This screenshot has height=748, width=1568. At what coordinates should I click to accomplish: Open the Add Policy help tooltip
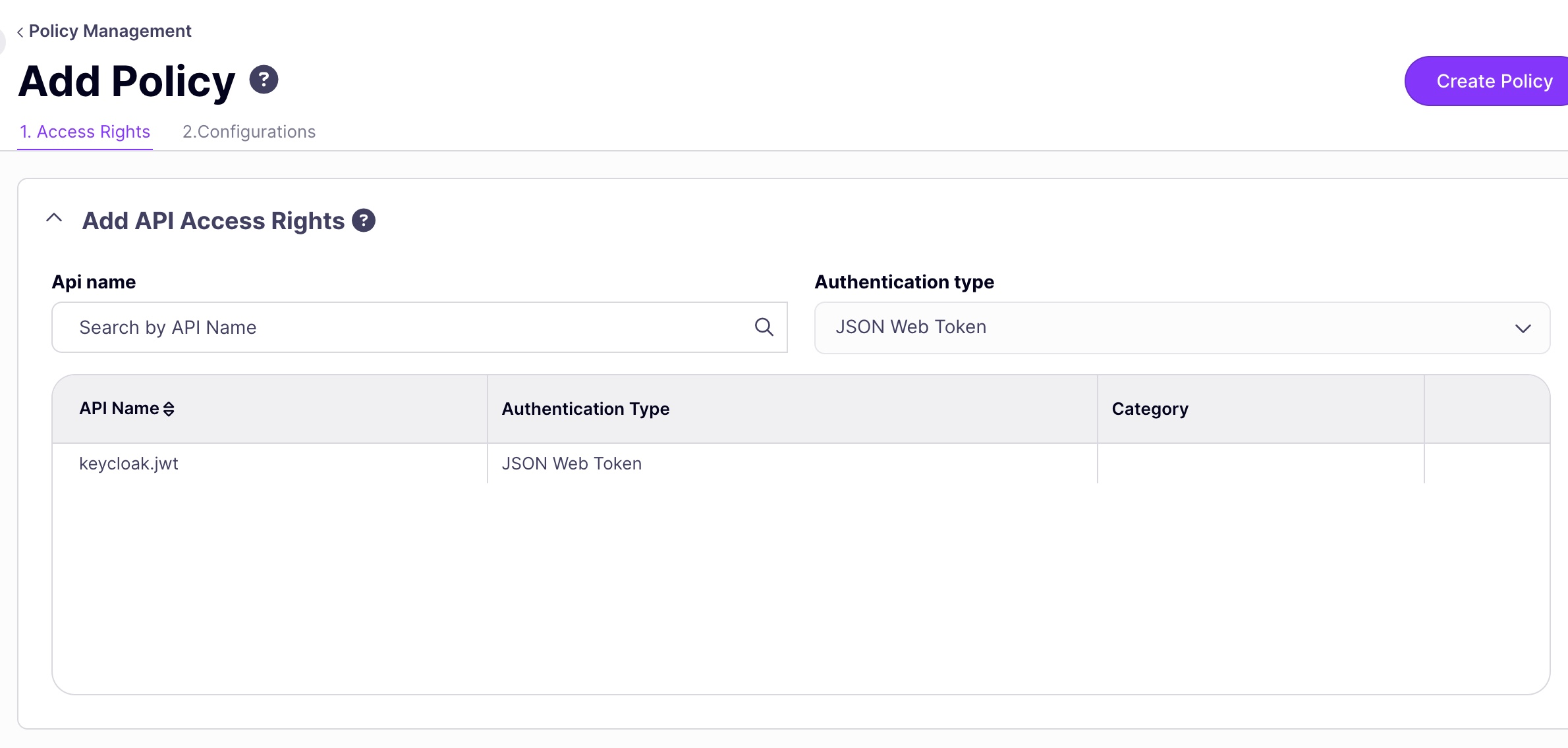(264, 80)
